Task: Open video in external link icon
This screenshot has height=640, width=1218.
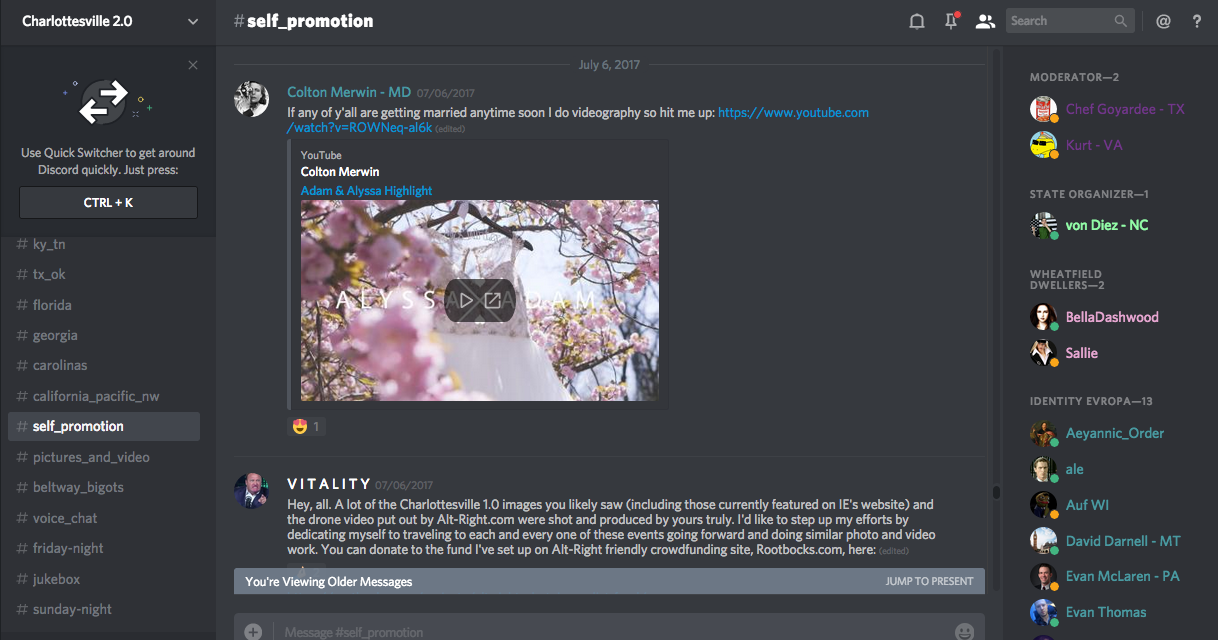Action: (x=493, y=300)
